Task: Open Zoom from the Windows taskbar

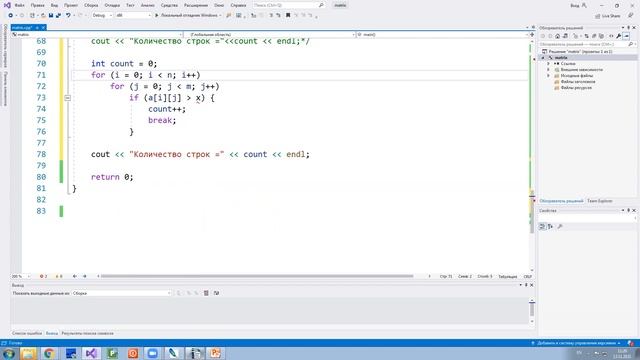Action: (153, 353)
